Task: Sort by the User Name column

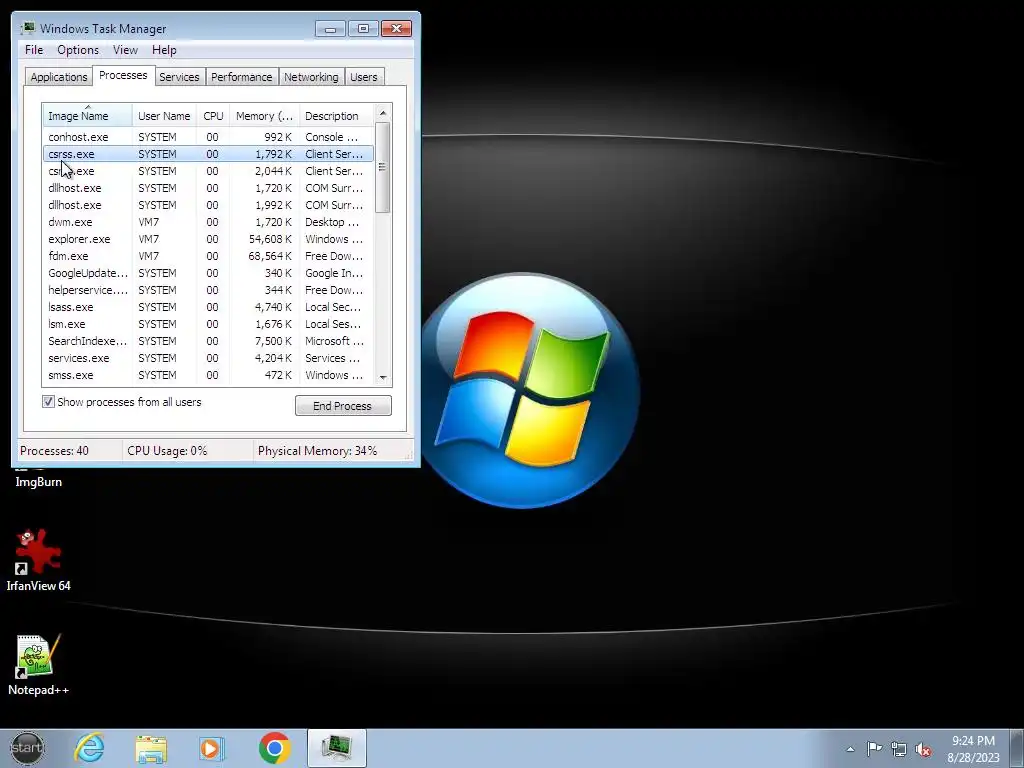Action: coord(164,116)
